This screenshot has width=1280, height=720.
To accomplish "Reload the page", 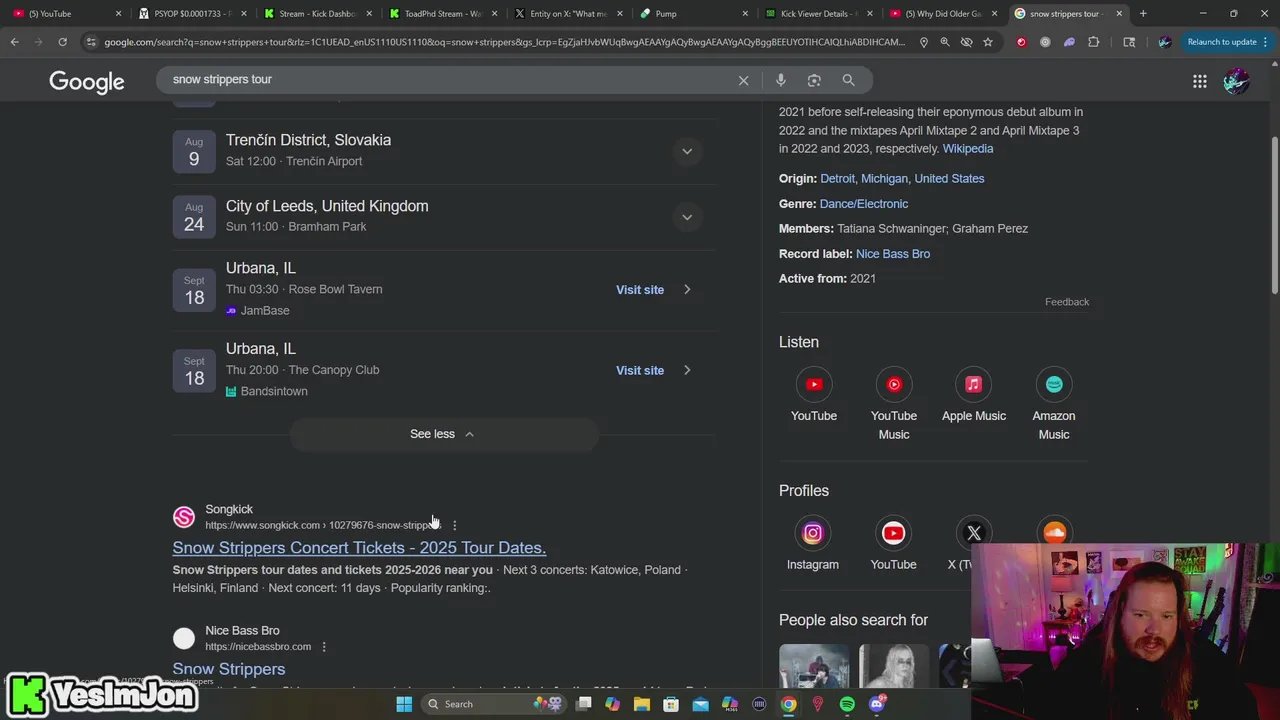I will coord(62,42).
